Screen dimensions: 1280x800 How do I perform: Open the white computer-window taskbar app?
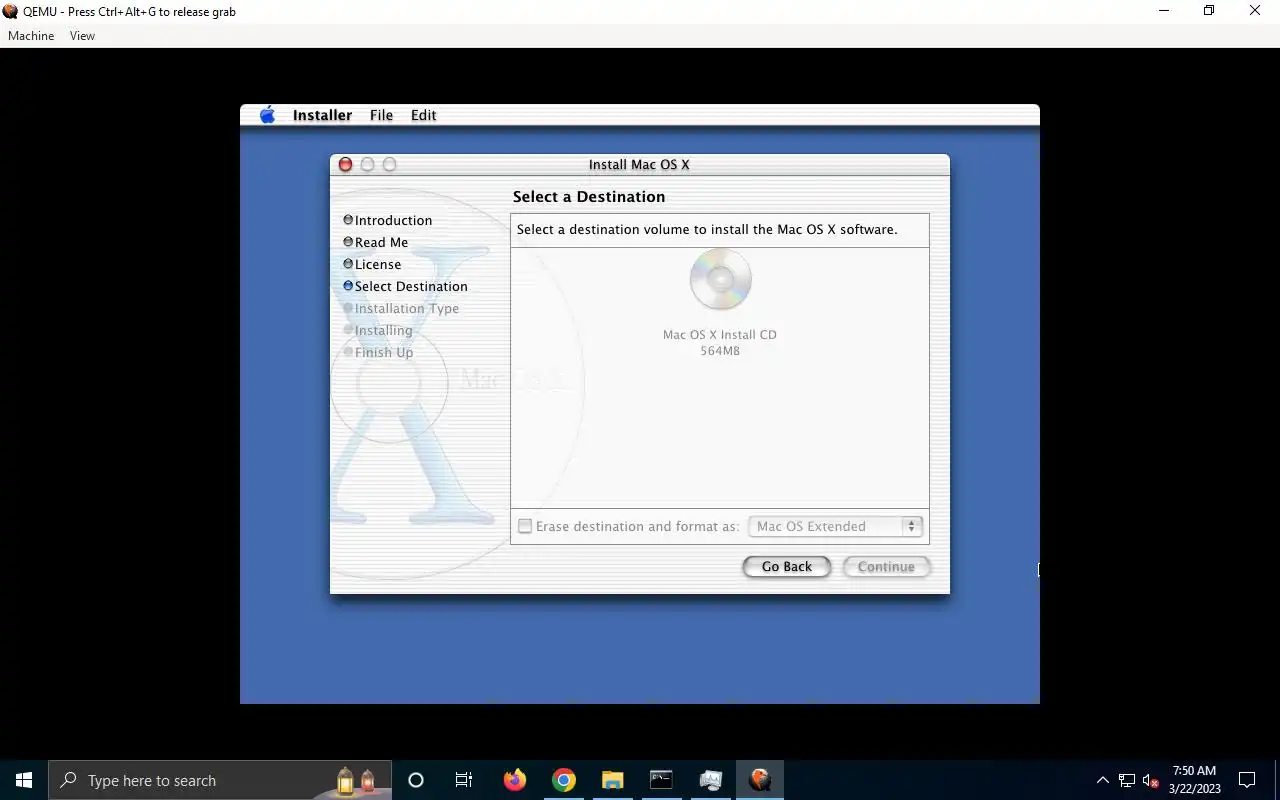pos(711,780)
